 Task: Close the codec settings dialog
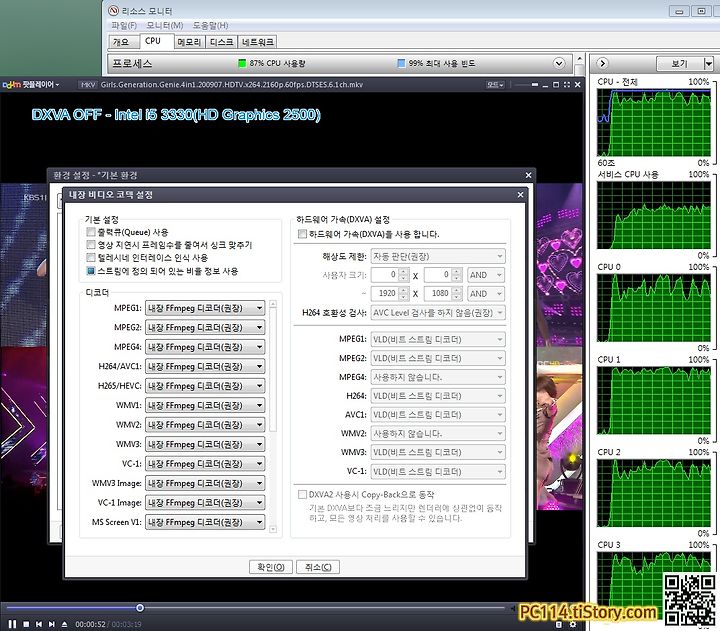click(x=520, y=195)
